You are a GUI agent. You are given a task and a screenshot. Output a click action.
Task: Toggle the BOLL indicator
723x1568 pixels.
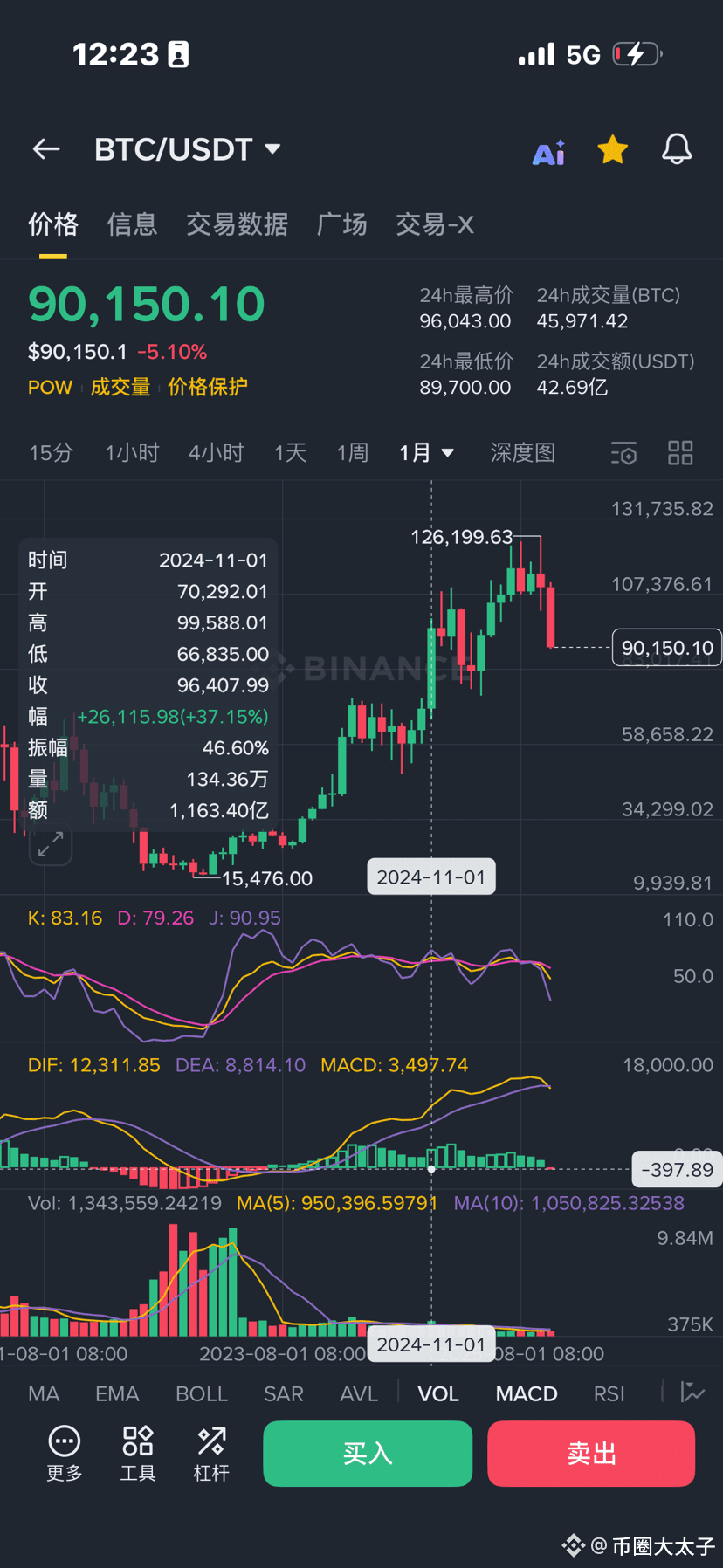202,1393
